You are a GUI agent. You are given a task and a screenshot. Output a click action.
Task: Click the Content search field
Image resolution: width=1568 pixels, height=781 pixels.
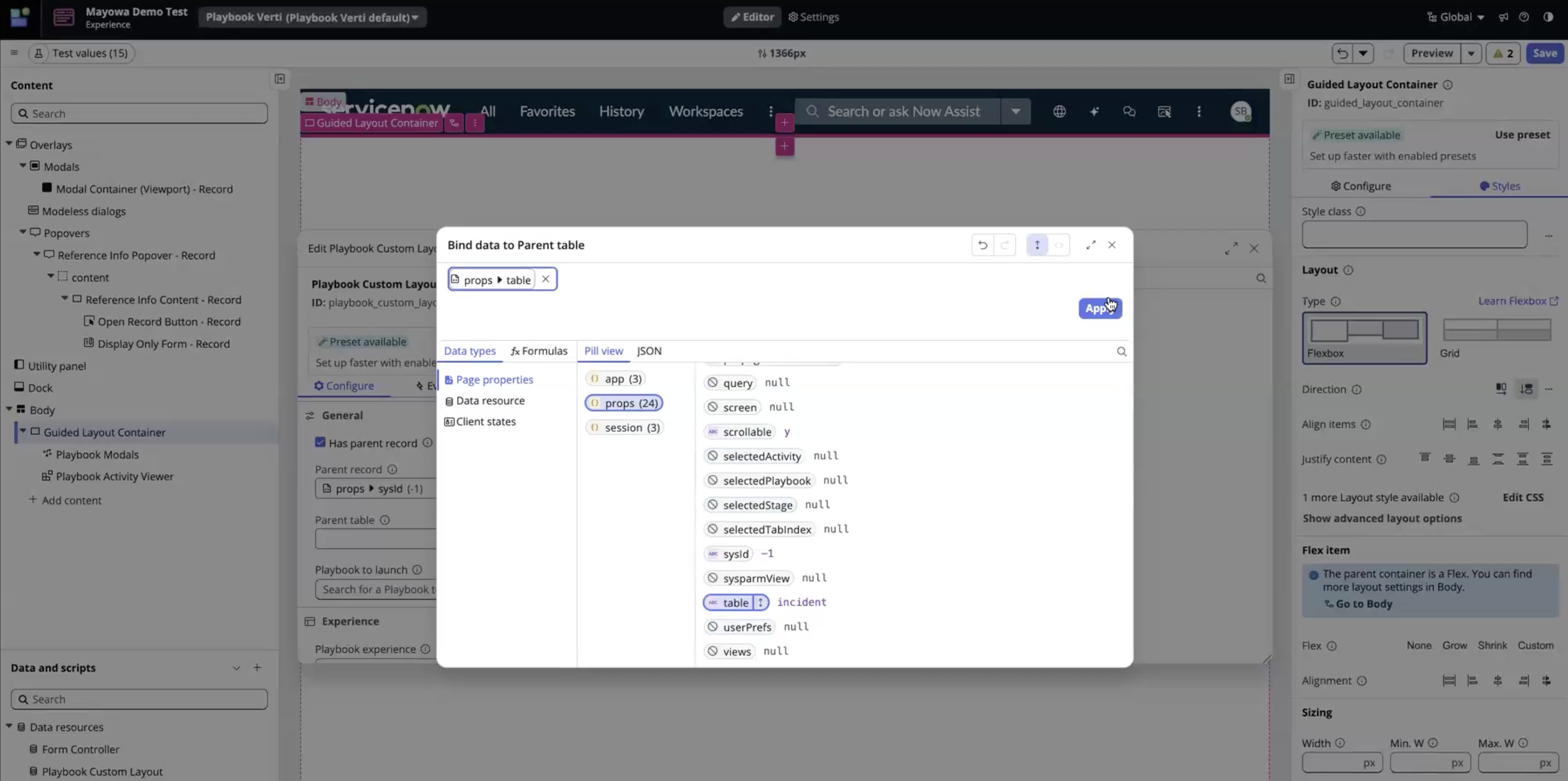[x=139, y=113]
